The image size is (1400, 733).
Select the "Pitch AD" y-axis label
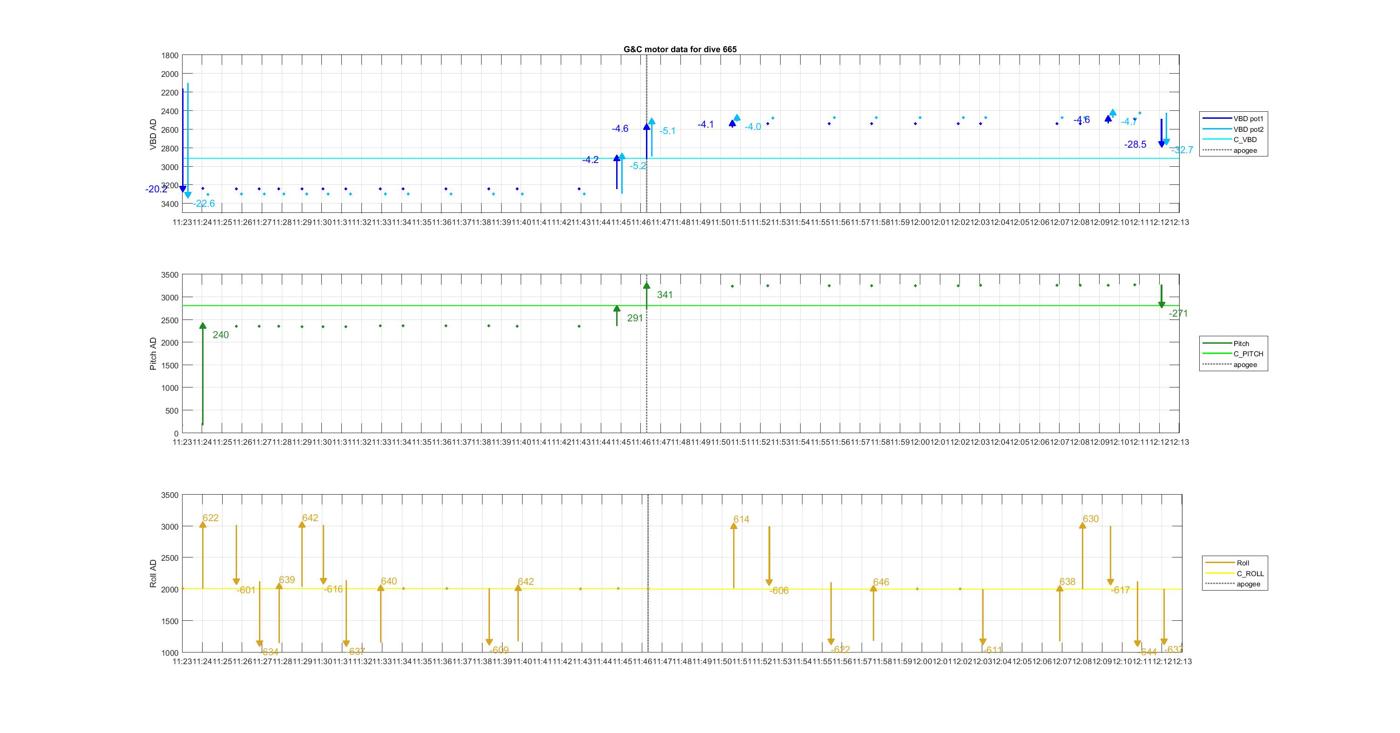coord(153,354)
